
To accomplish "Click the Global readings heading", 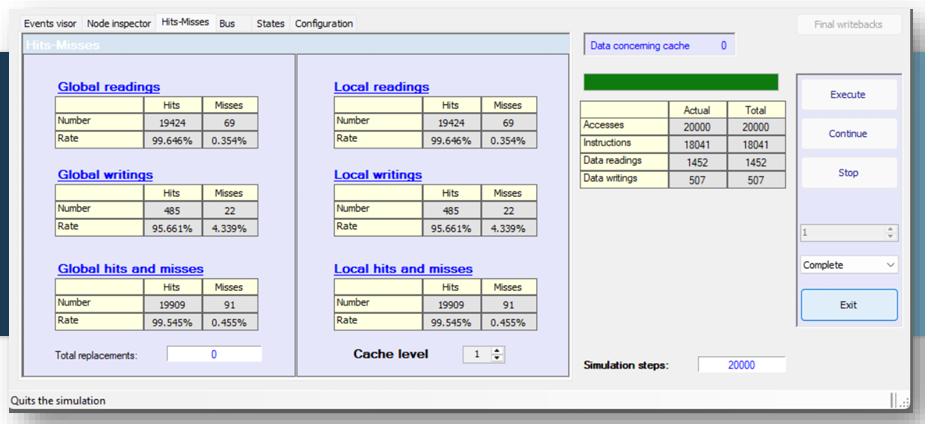I will point(109,87).
